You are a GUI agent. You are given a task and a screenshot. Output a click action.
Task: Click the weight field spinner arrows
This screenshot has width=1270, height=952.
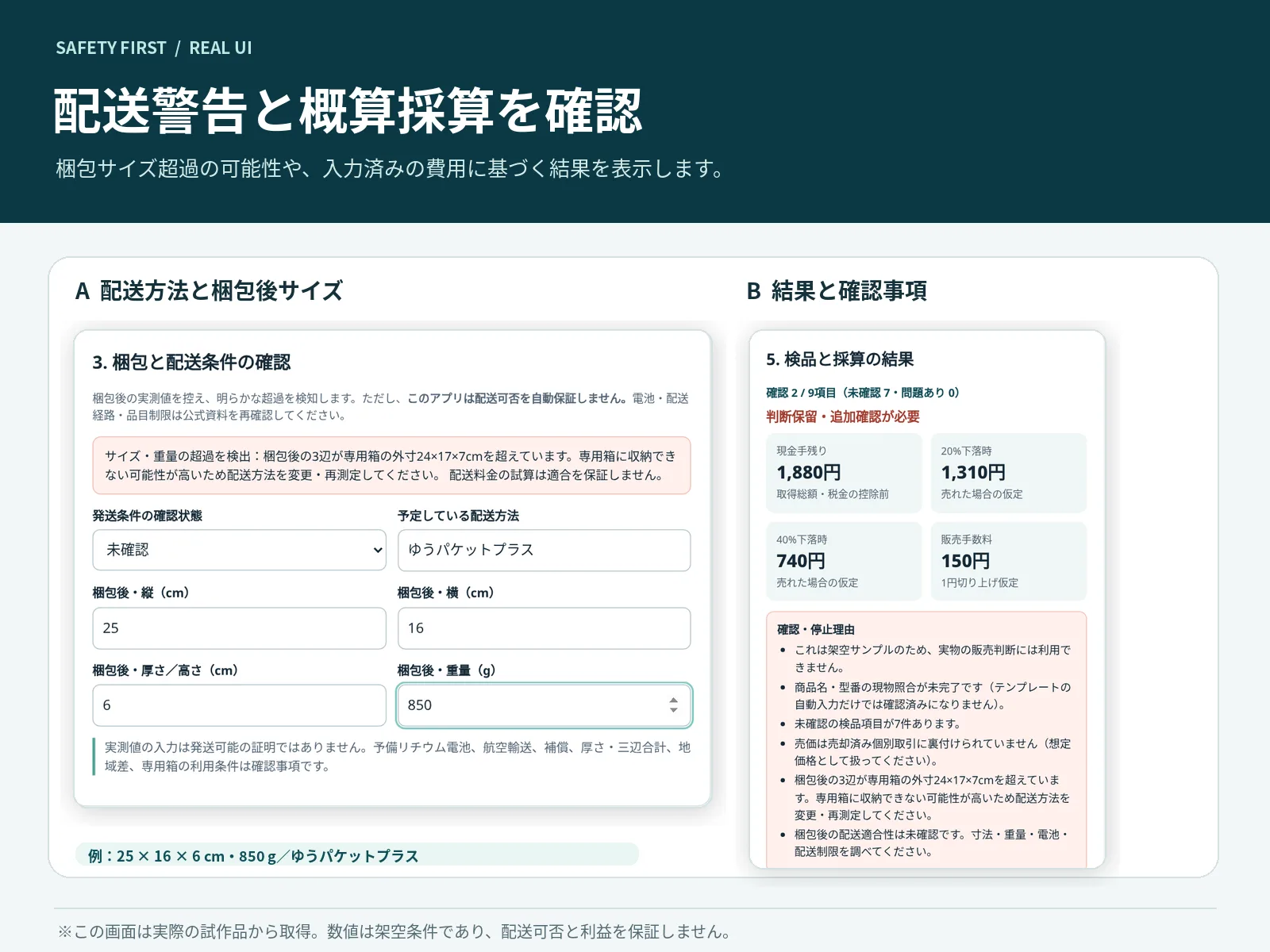pyautogui.click(x=673, y=705)
